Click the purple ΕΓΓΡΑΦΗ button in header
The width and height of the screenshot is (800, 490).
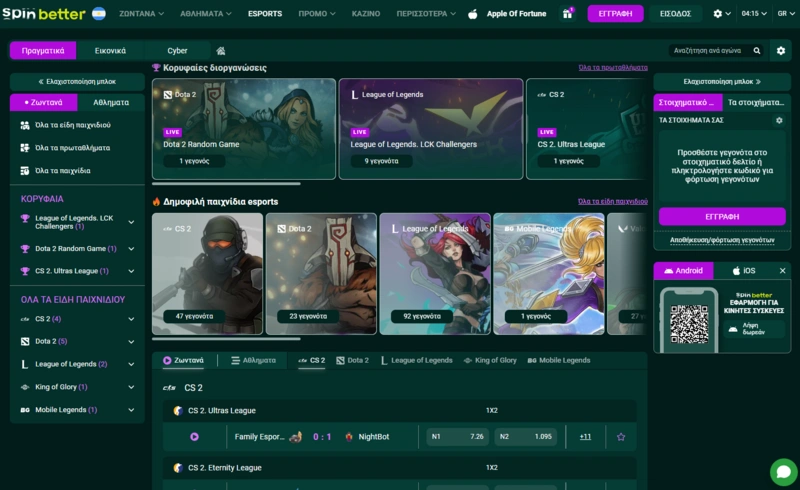[615, 14]
